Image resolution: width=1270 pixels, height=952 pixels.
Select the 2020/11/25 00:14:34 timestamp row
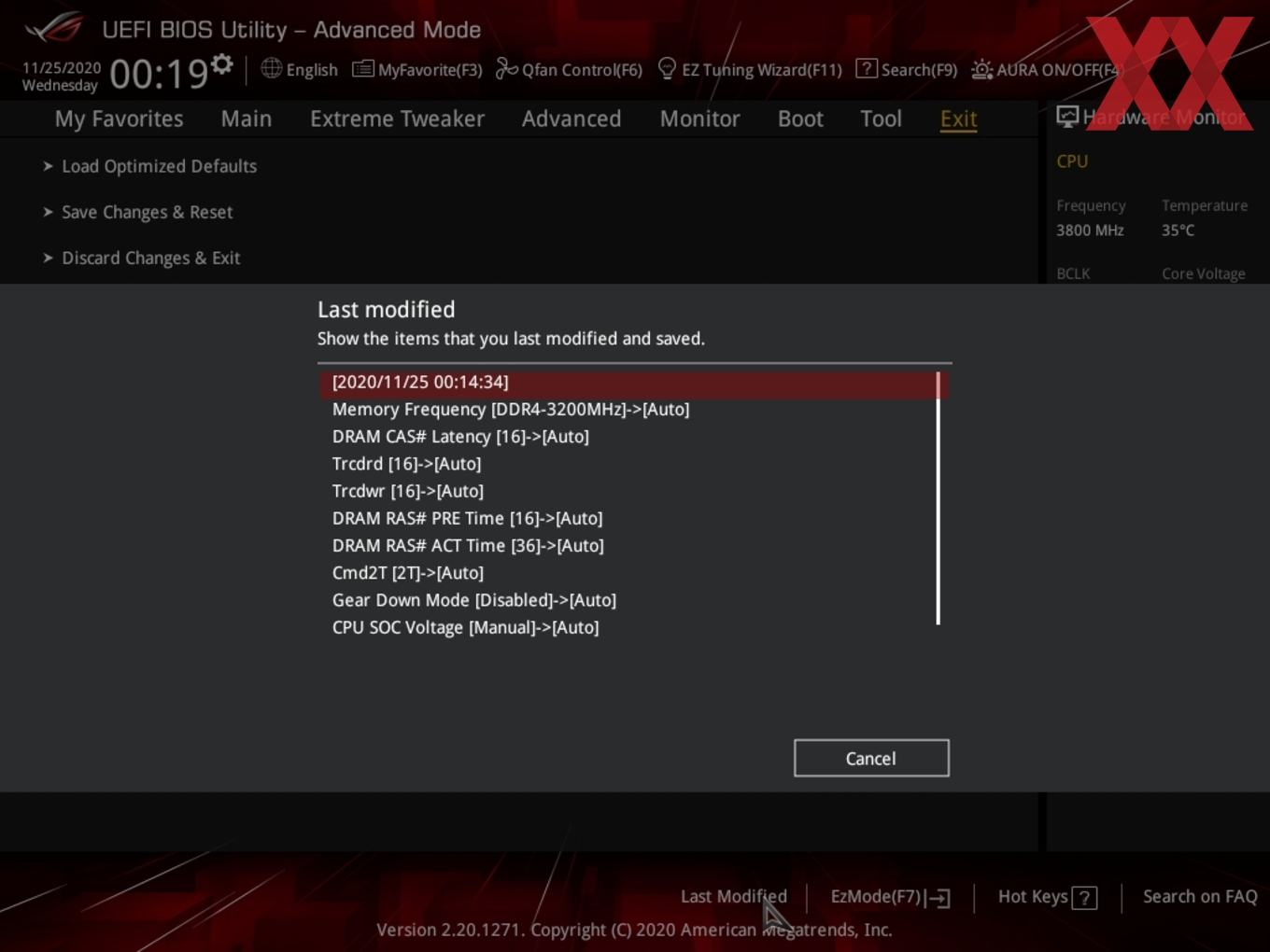(634, 383)
